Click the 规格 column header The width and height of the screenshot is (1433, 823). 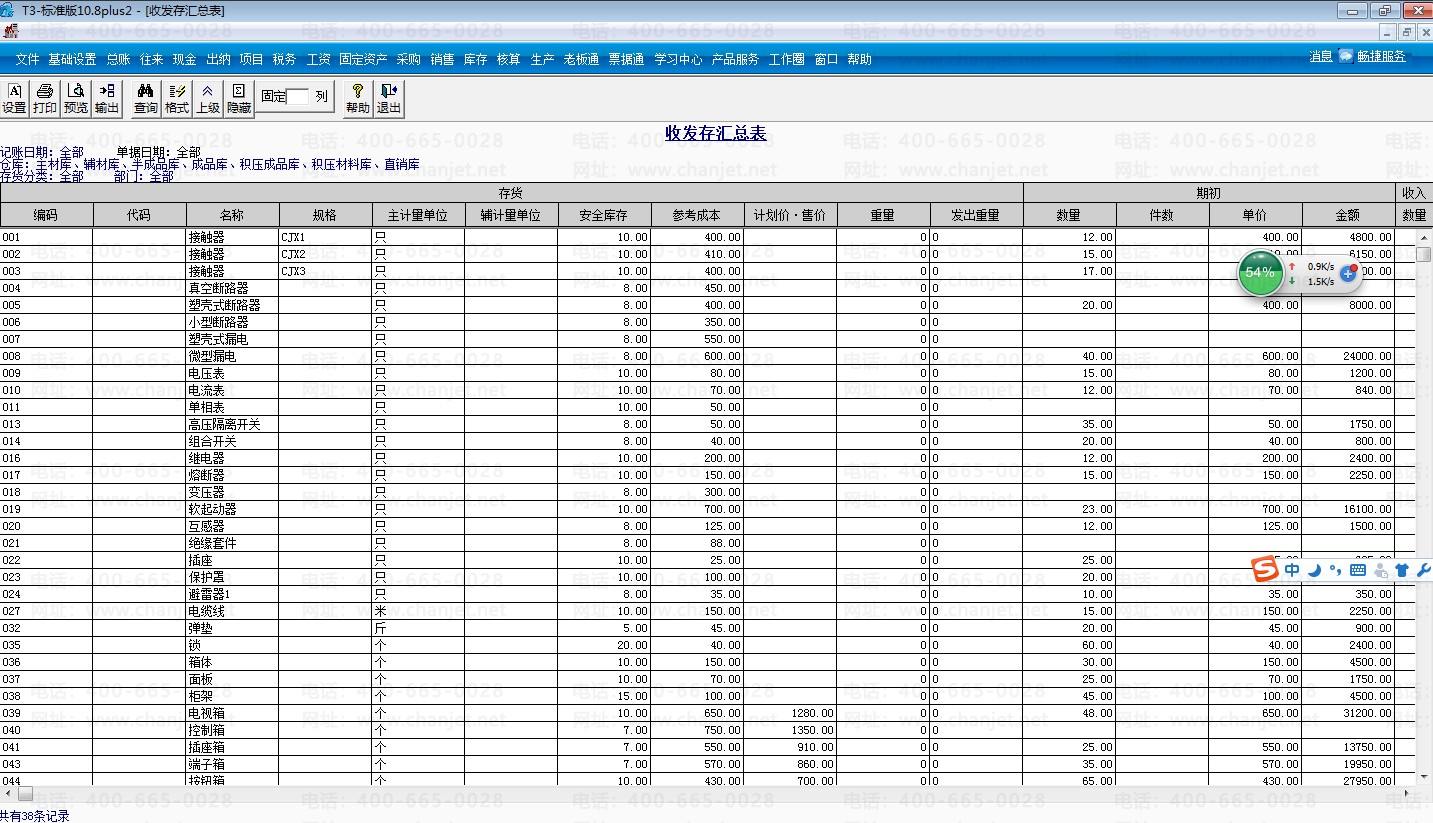325,215
